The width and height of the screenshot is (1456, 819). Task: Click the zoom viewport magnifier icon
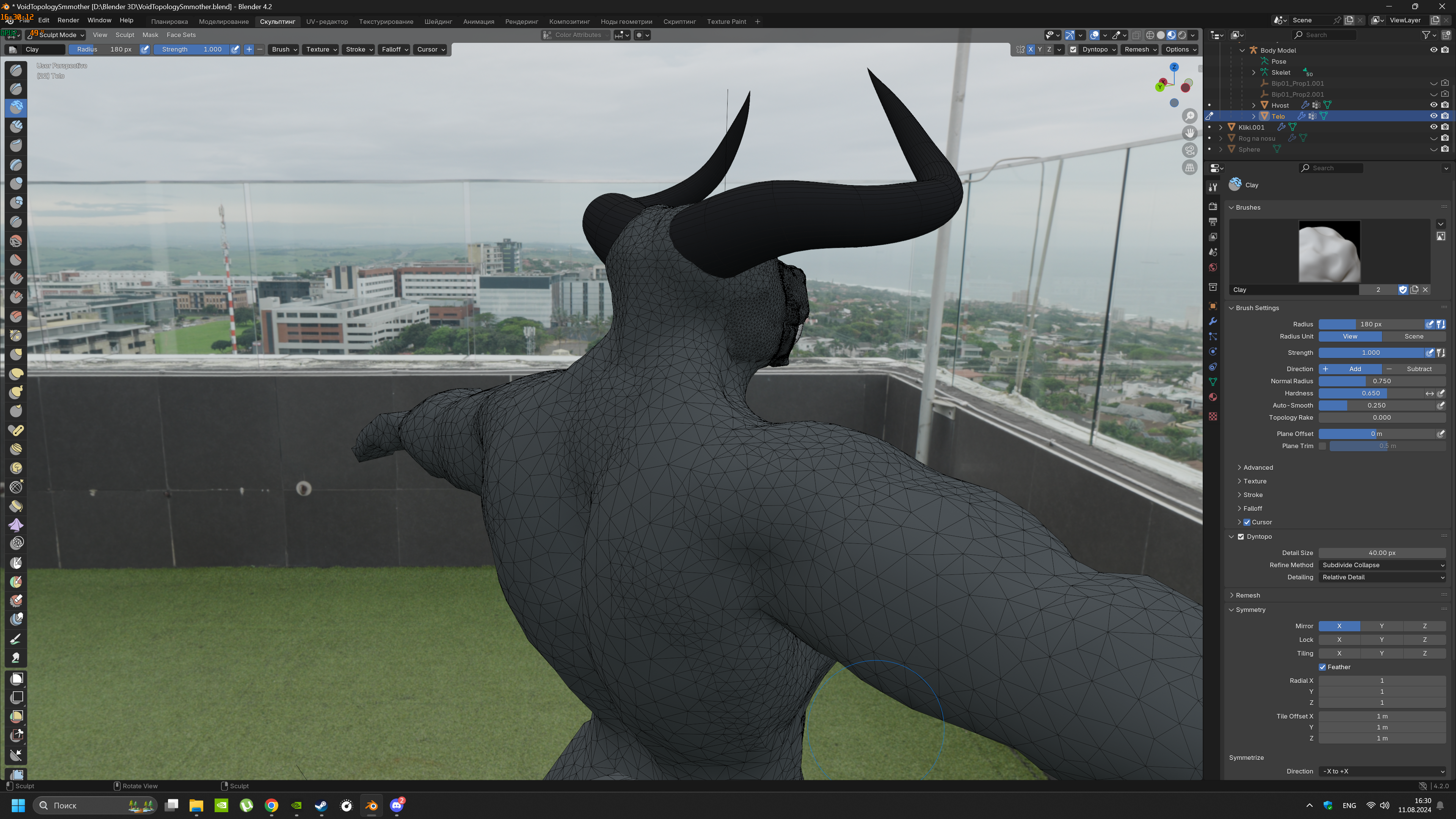tap(1190, 116)
